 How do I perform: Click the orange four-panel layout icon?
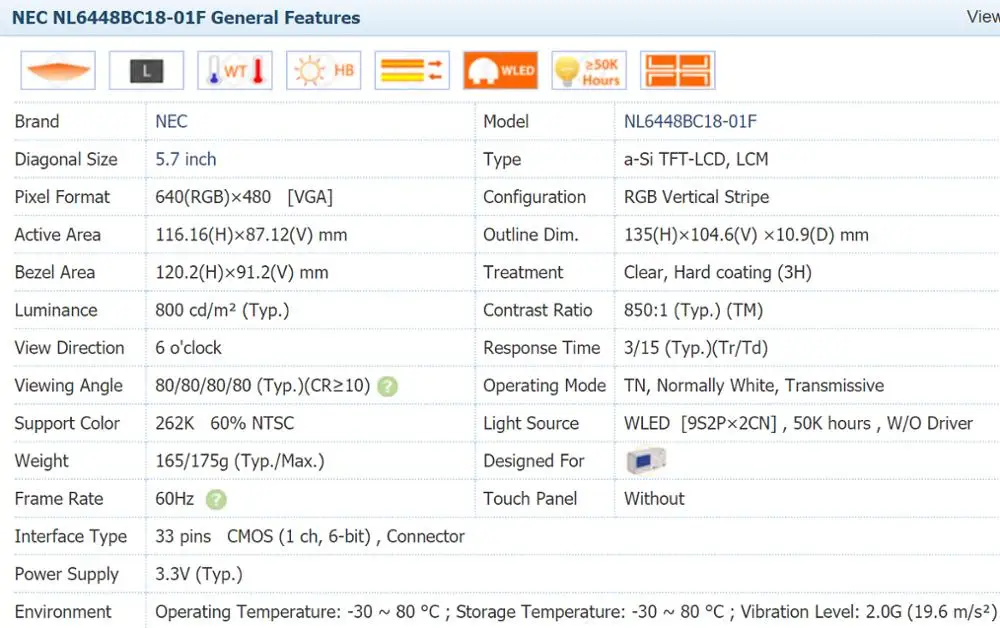[x=677, y=70]
